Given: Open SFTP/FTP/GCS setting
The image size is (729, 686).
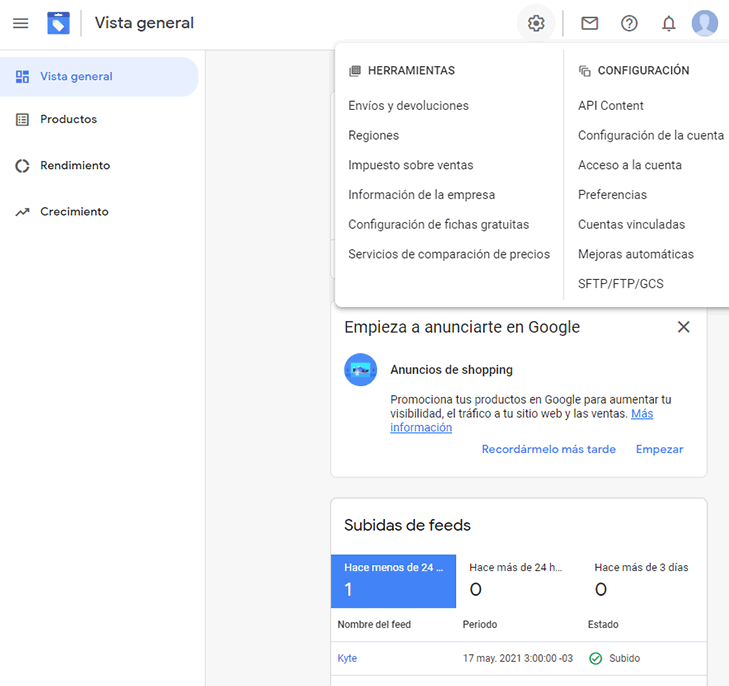Looking at the screenshot, I should (x=621, y=284).
